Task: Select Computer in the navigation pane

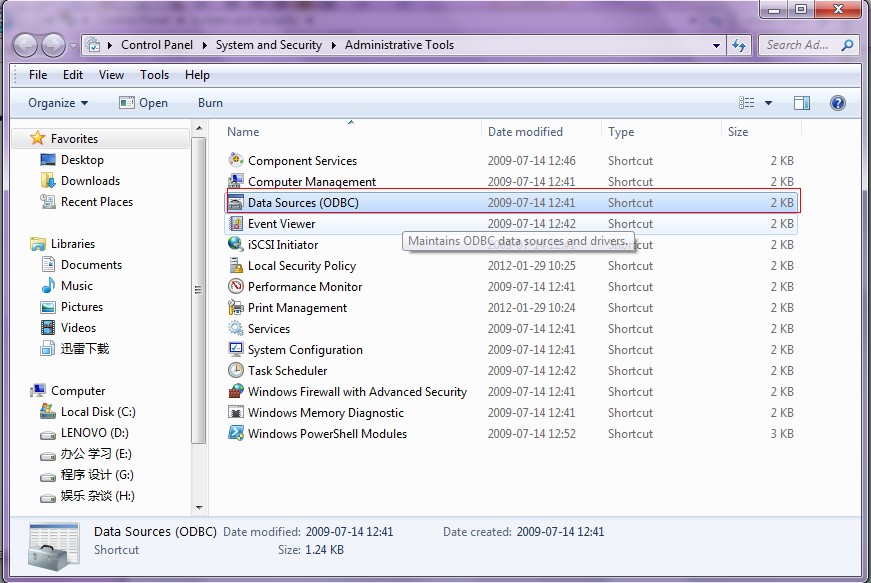Action: click(78, 390)
